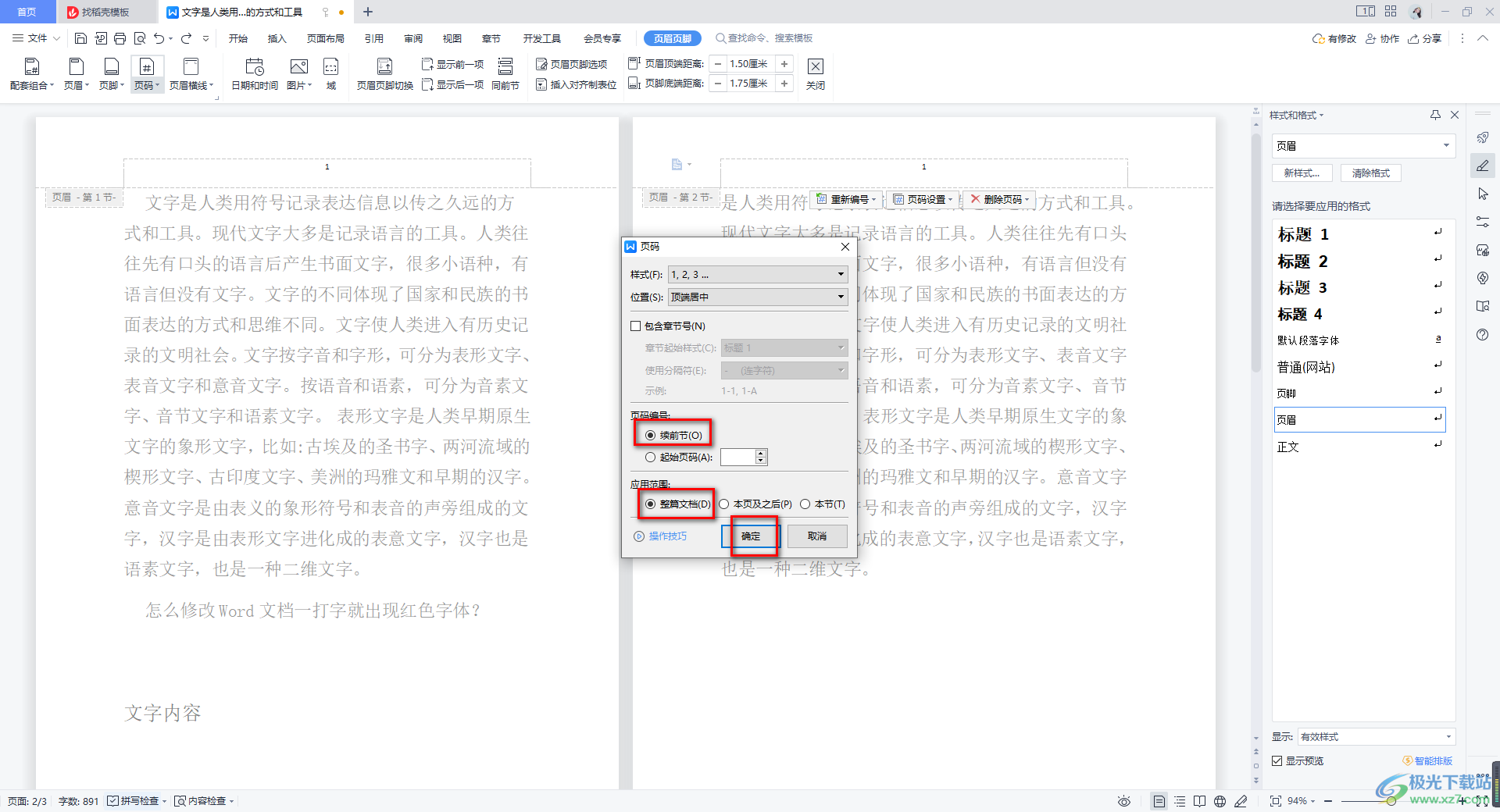The width and height of the screenshot is (1500, 812).
Task: Pin the 样式和格式 styles panel
Action: tap(1435, 115)
